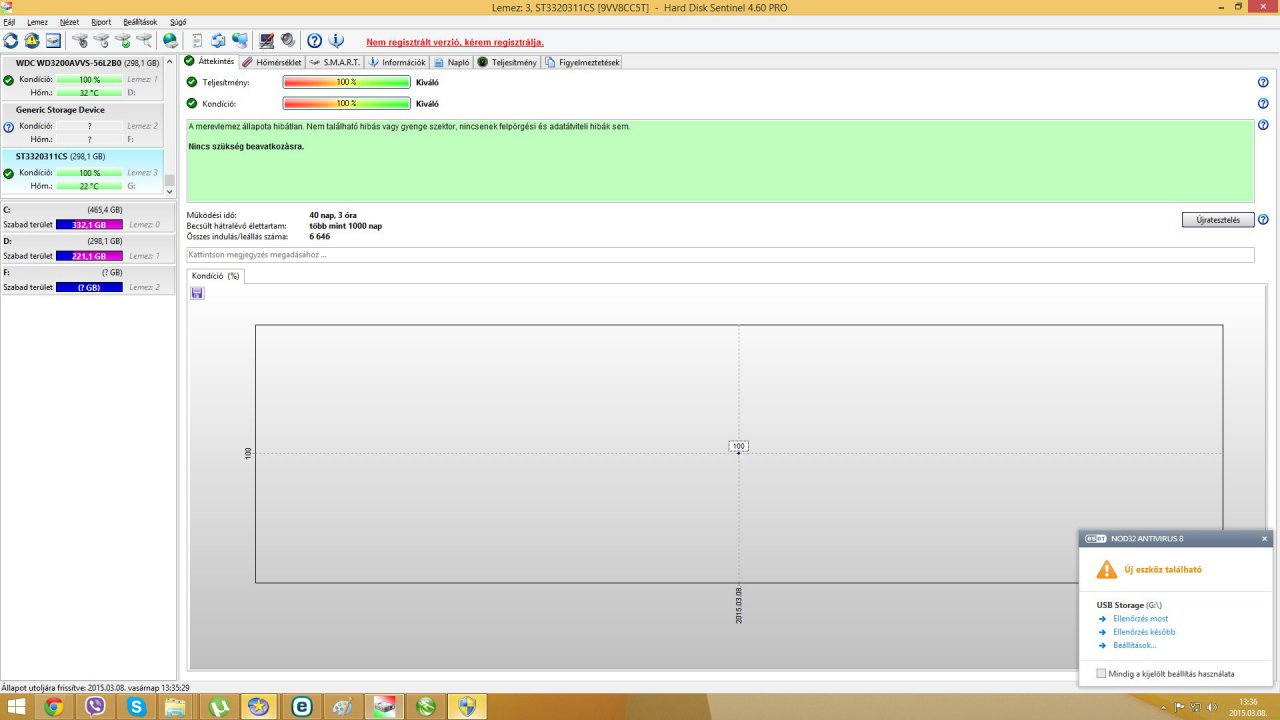The image size is (1280, 720).
Task: Click the disk with magnifier toolbar icon
Action: pyautogui.click(x=144, y=41)
